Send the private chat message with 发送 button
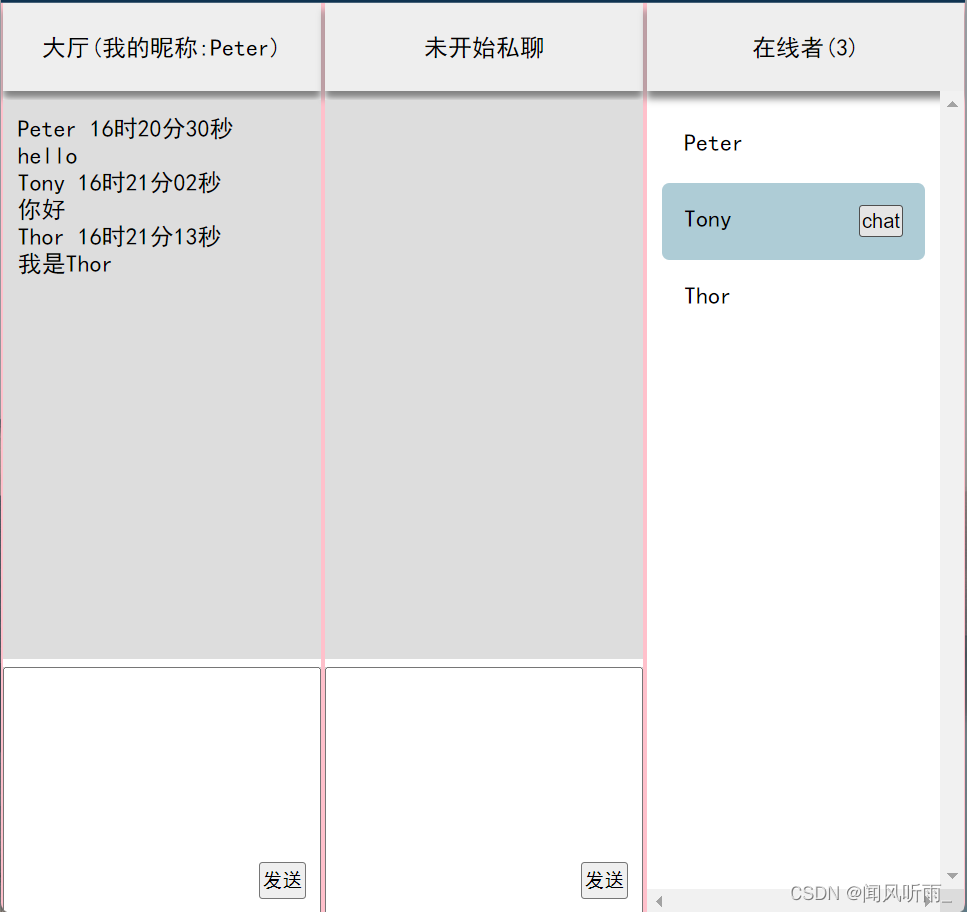 point(604,880)
